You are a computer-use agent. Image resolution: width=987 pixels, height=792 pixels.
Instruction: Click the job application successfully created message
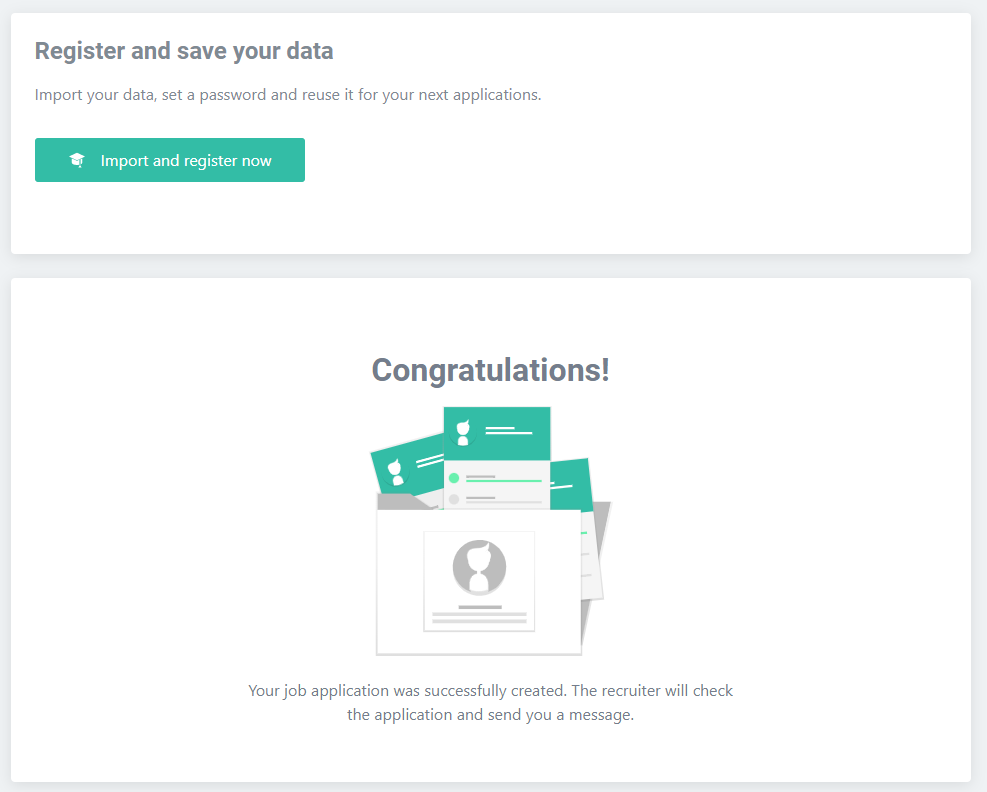coord(490,703)
